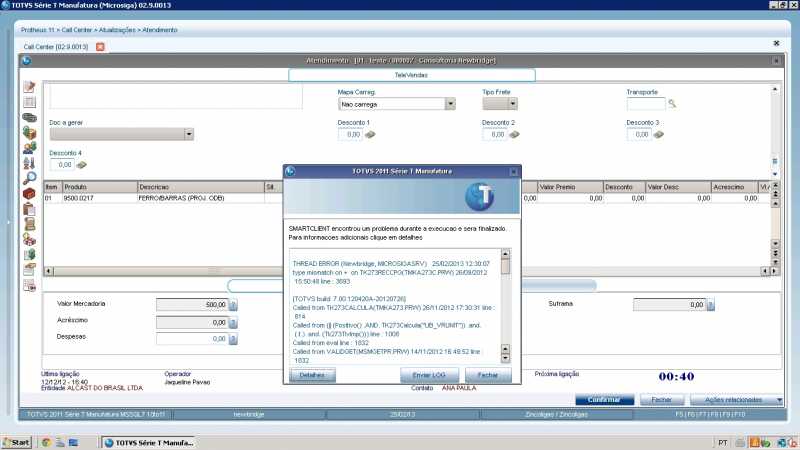800x450 pixels.
Task: Click the Despesas value field
Action: point(192,339)
